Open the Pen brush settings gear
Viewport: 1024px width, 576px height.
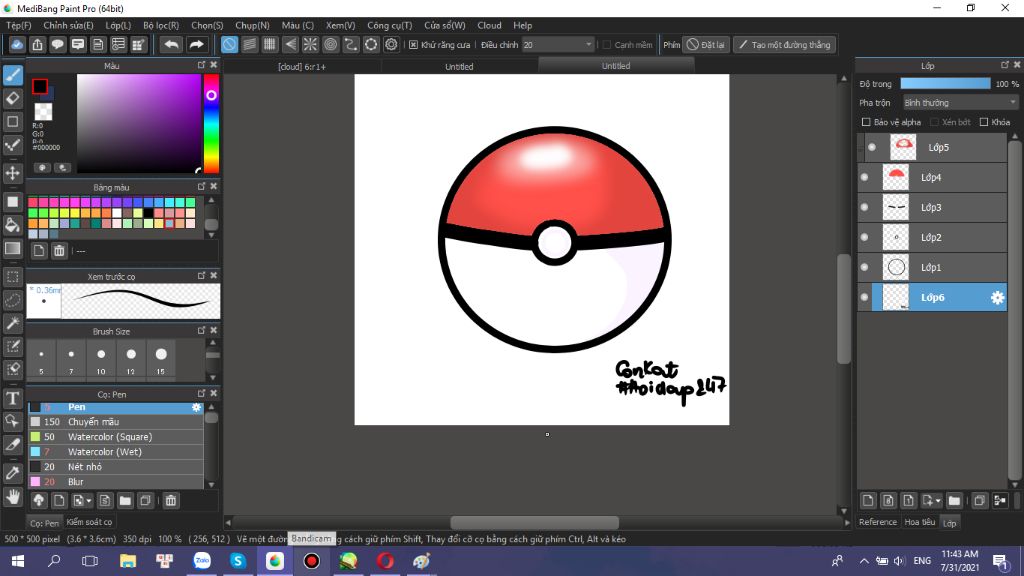(x=196, y=408)
